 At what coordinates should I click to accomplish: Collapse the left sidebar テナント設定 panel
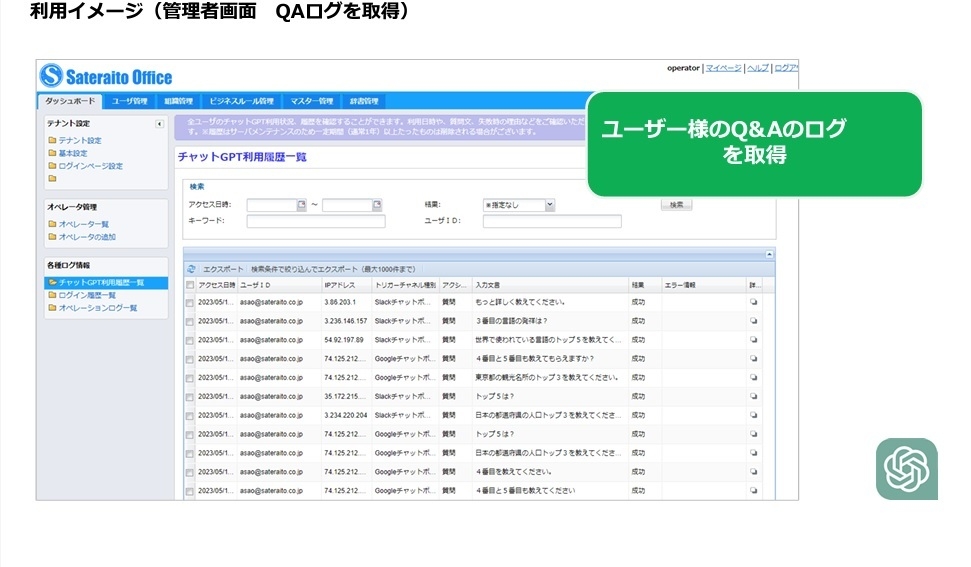(x=159, y=124)
